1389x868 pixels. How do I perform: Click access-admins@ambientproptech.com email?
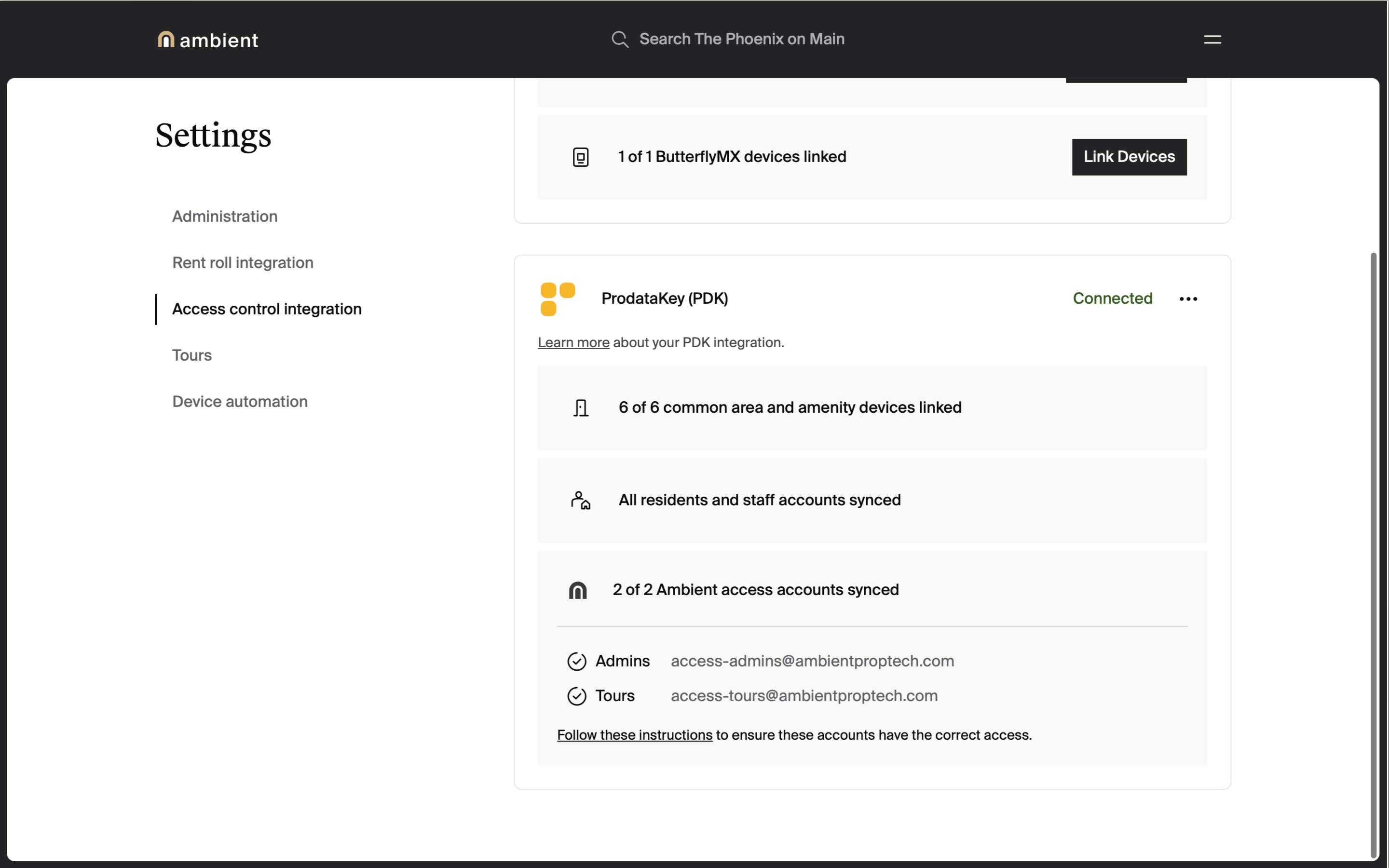point(812,661)
